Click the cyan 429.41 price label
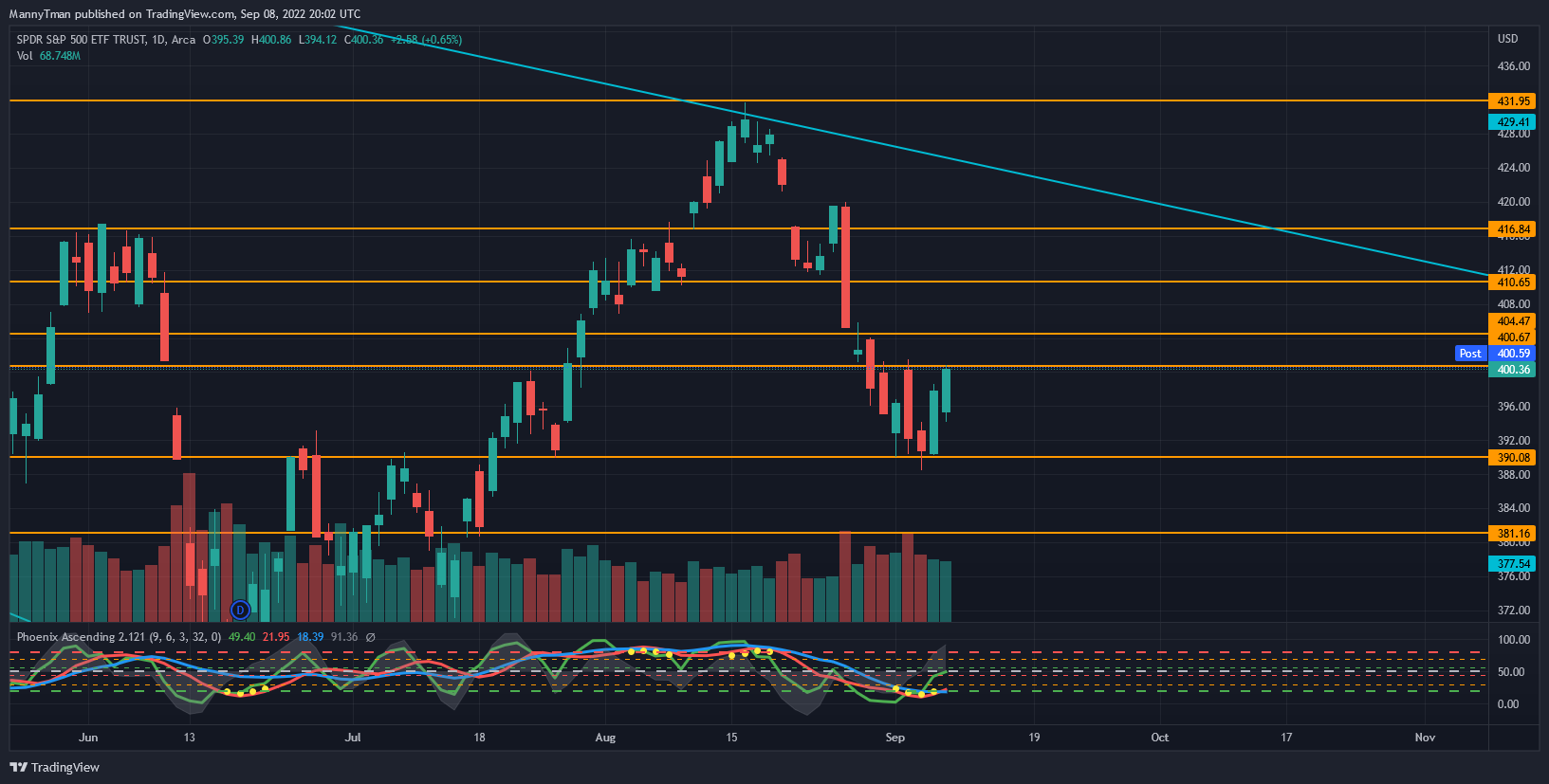 (1513, 122)
